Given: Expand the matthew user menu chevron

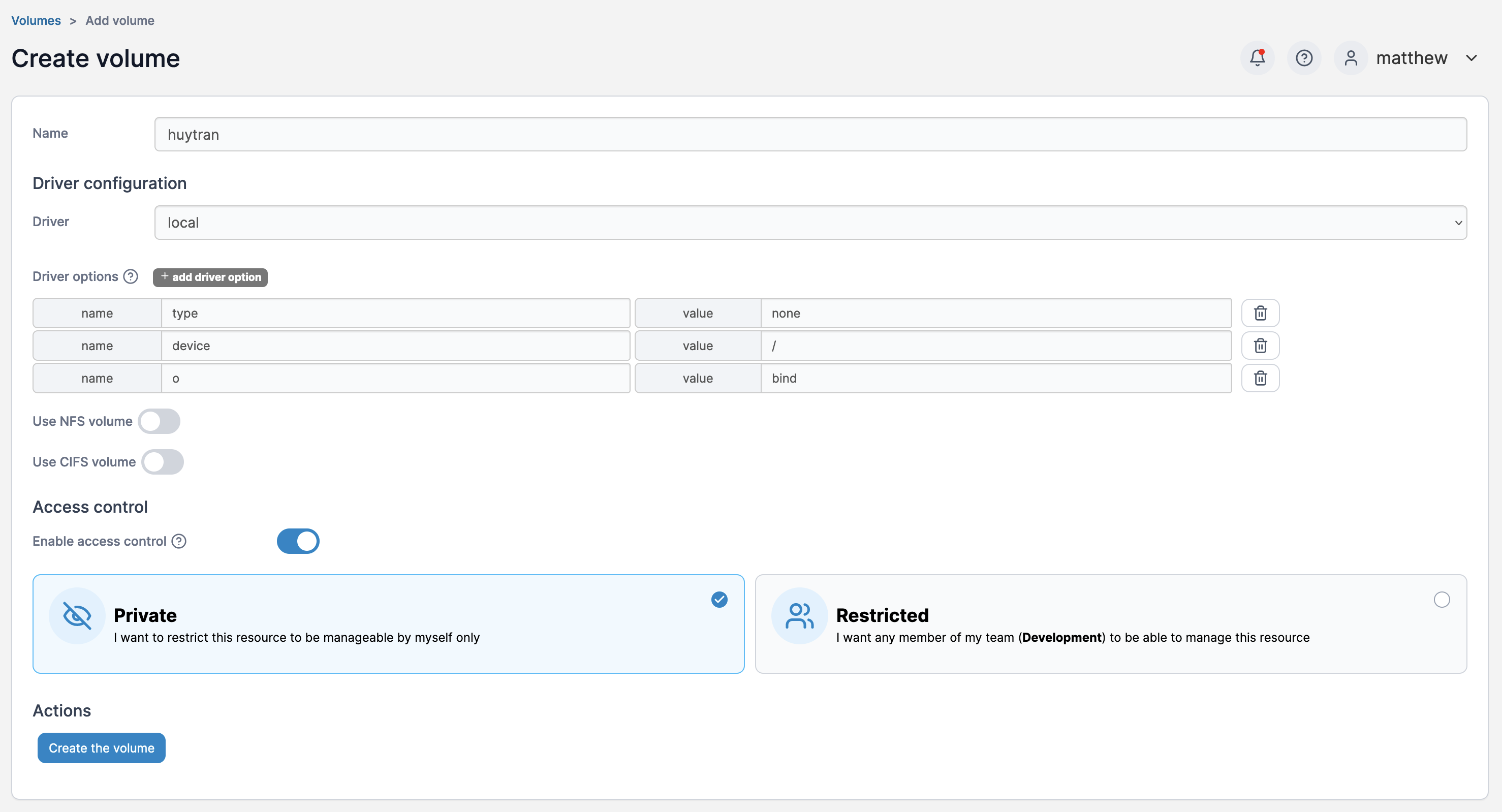Looking at the screenshot, I should [x=1471, y=58].
